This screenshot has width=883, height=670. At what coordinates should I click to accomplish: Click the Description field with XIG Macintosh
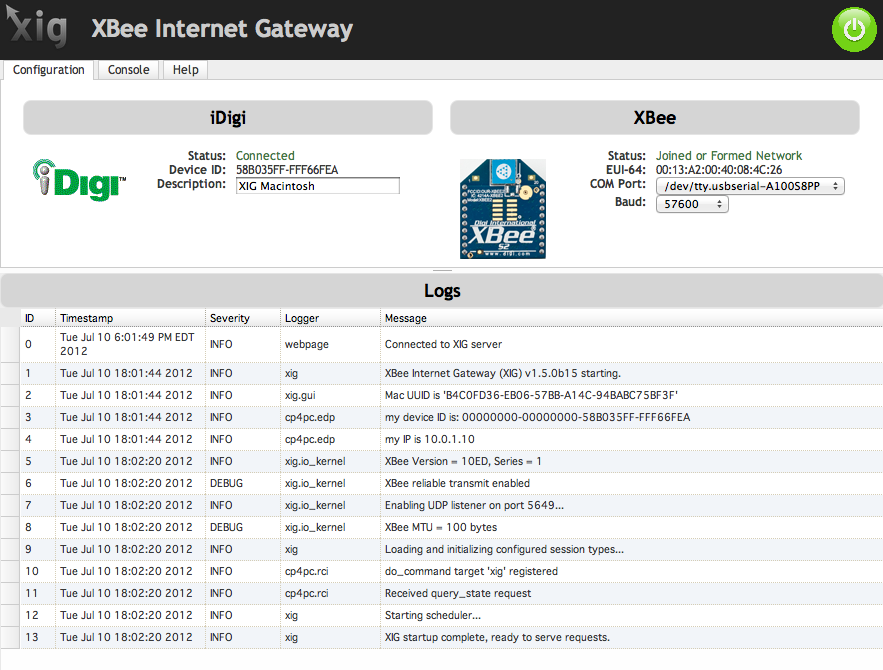tap(318, 186)
